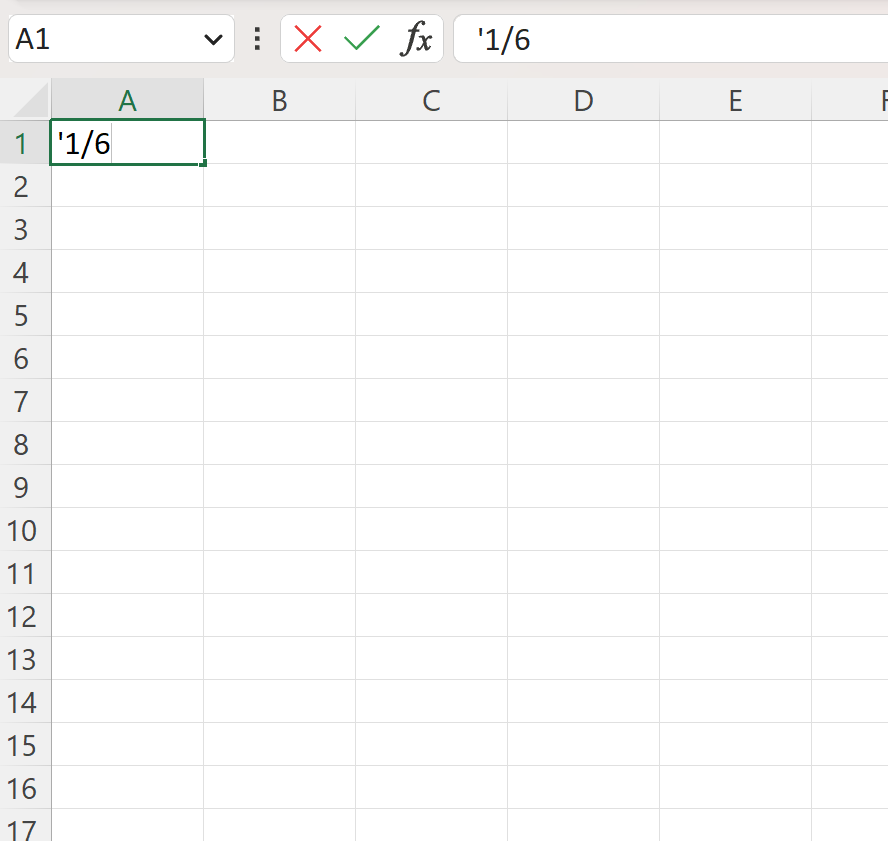The width and height of the screenshot is (888, 841).
Task: Select row 10 header
Action: click(24, 530)
